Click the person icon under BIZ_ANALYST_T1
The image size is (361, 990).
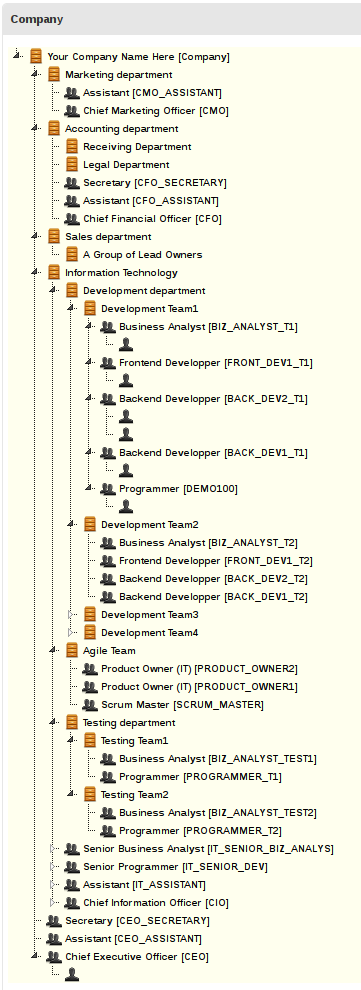point(126,345)
